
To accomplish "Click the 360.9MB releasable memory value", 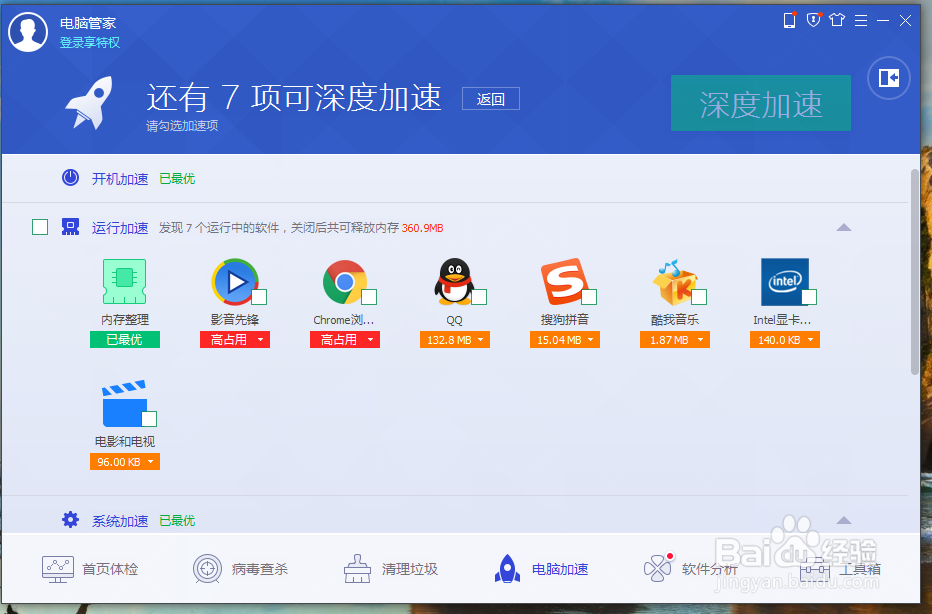I will pos(423,228).
